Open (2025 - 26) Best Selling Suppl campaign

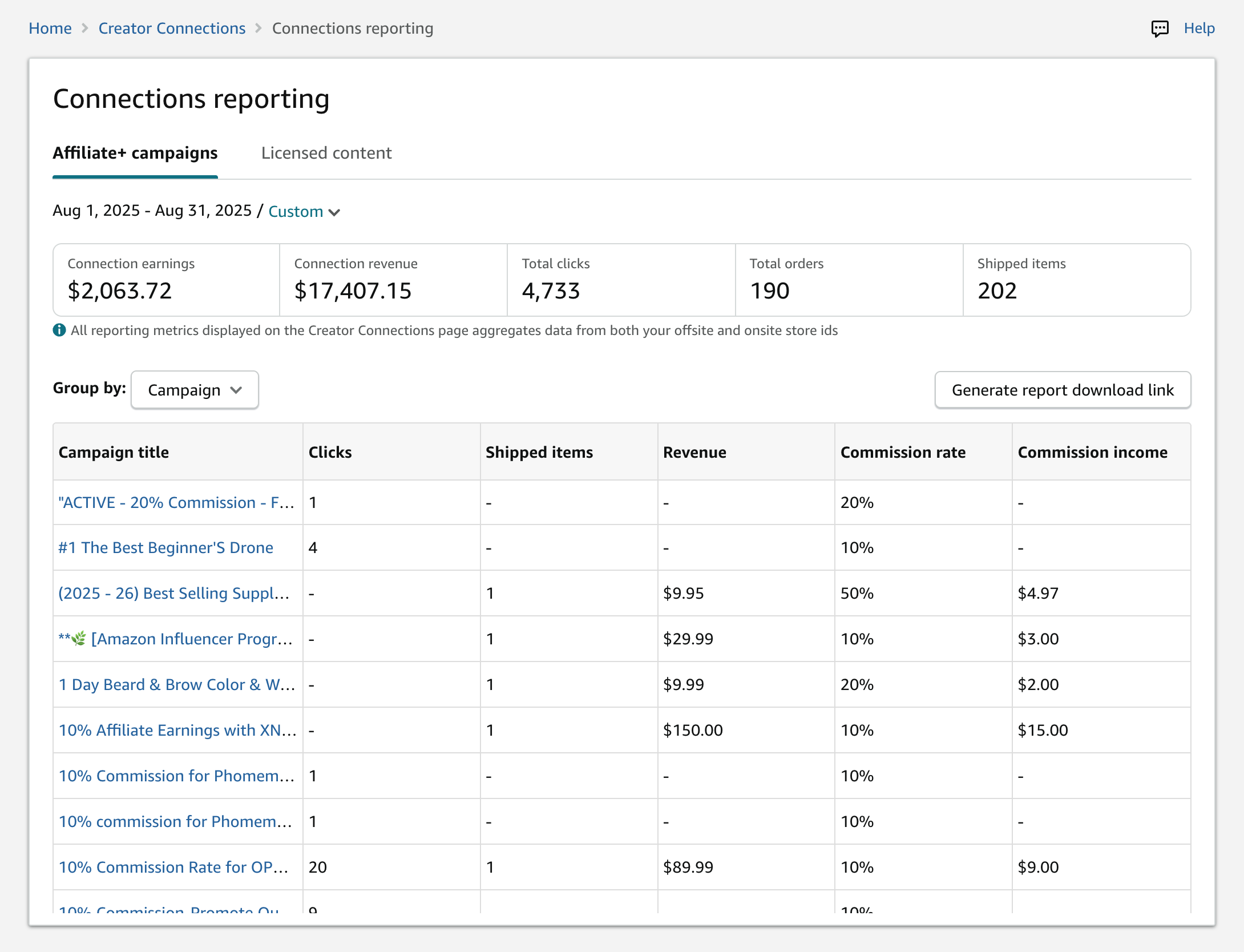pos(173,593)
